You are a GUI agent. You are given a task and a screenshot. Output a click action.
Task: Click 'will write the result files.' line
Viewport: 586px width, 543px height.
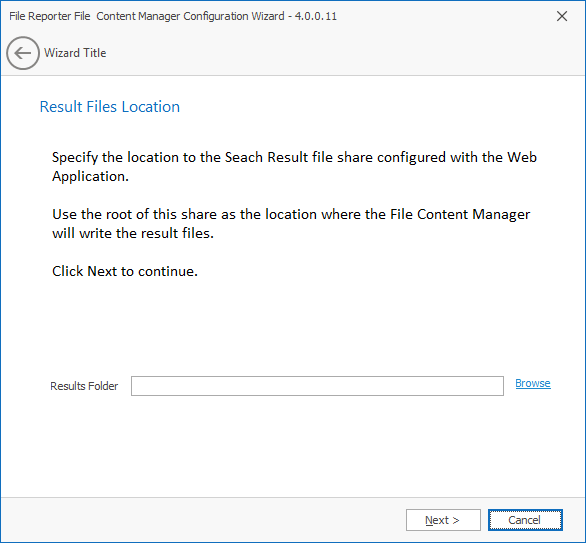tap(133, 233)
